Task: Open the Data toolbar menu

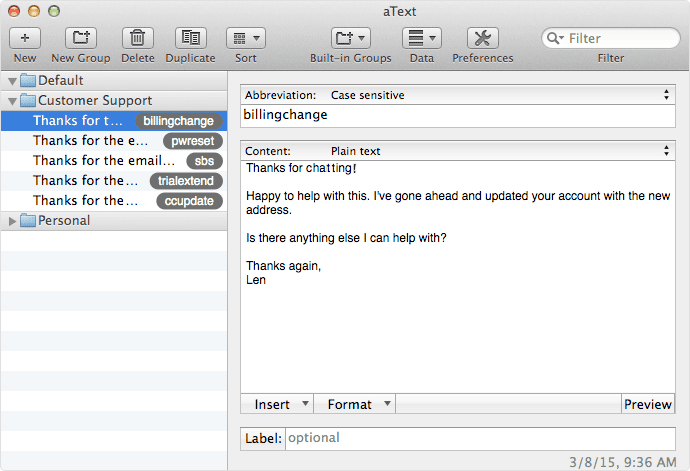Action: click(x=421, y=38)
